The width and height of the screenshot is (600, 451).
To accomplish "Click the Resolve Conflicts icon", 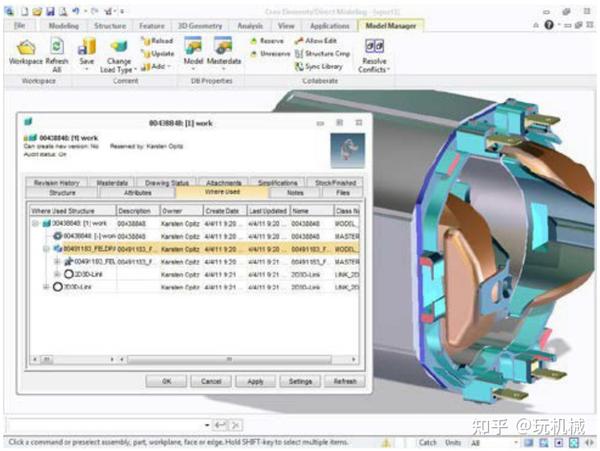I will pos(374,47).
